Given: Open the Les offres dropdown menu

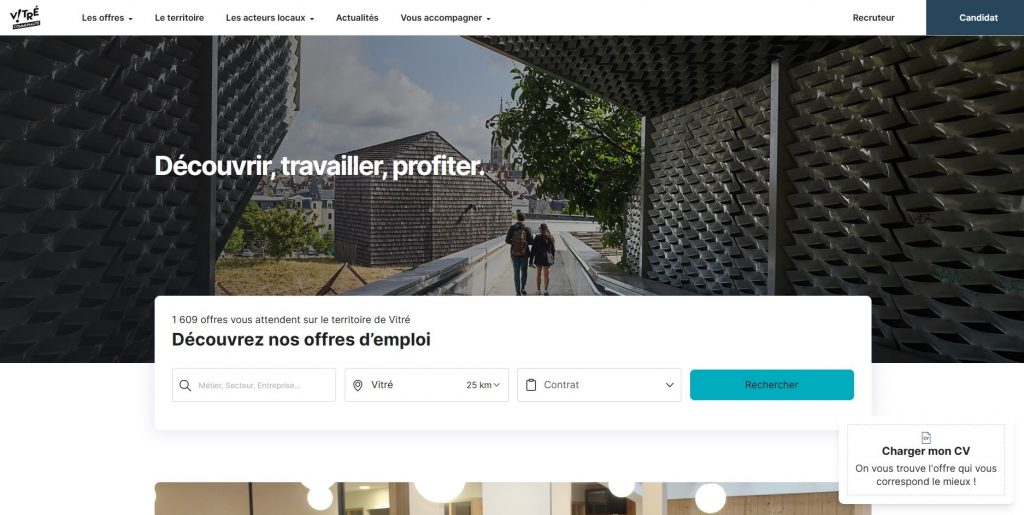Looking at the screenshot, I should 107,18.
